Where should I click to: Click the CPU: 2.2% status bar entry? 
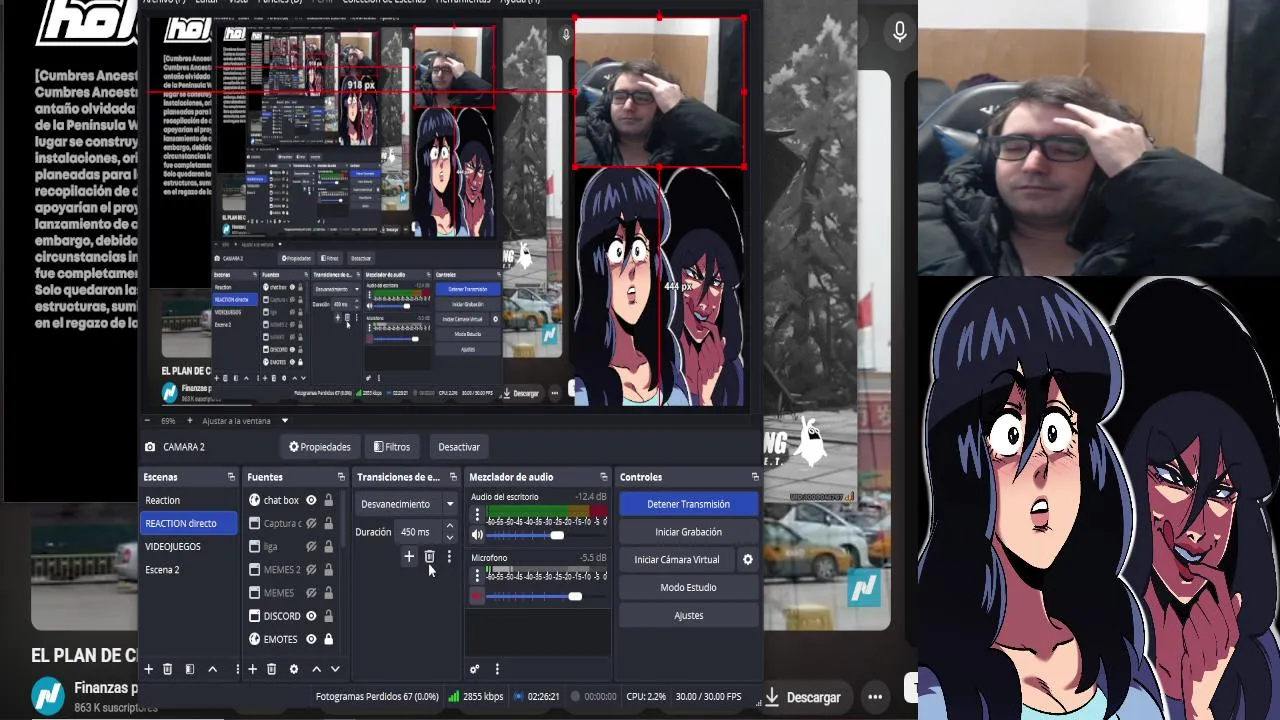[x=646, y=697]
